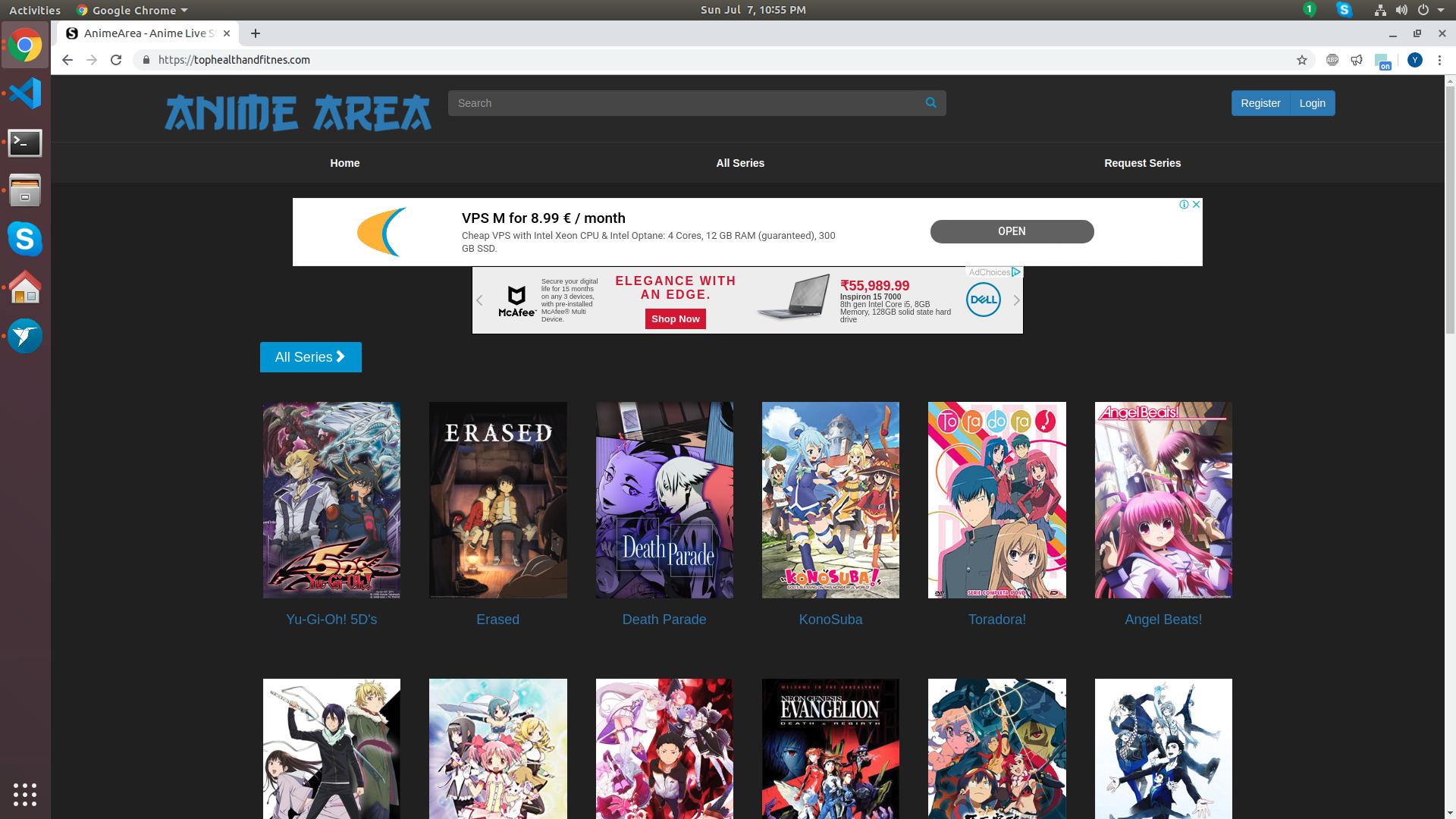This screenshot has width=1456, height=819.
Task: Click the Angel Beats! poster image
Action: [x=1163, y=500]
